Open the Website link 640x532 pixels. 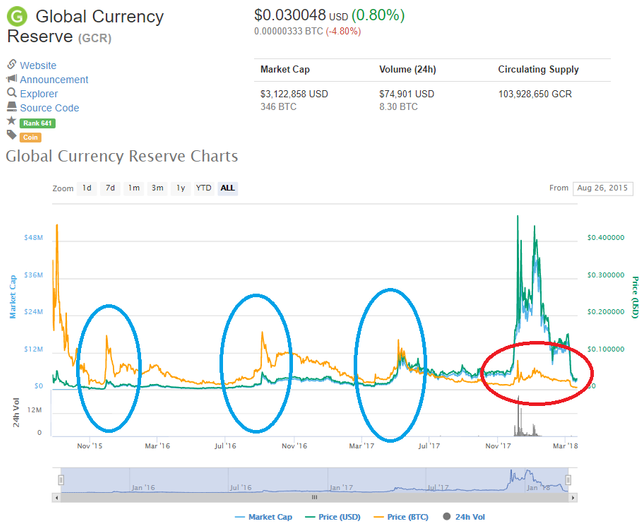pos(38,65)
